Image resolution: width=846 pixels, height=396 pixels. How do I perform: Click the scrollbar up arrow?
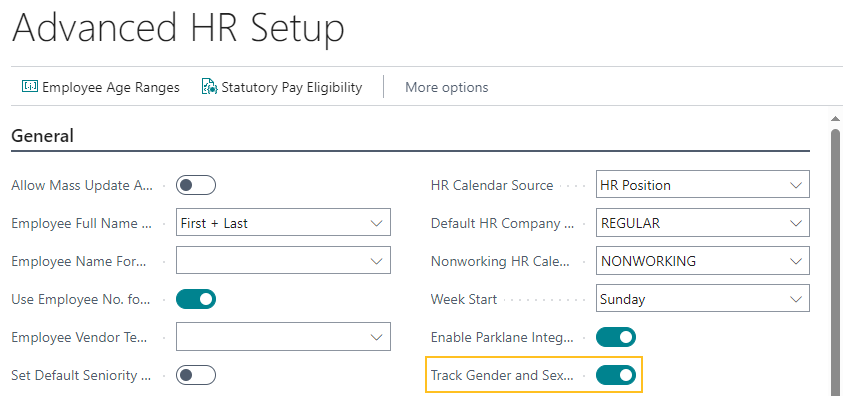click(x=835, y=119)
